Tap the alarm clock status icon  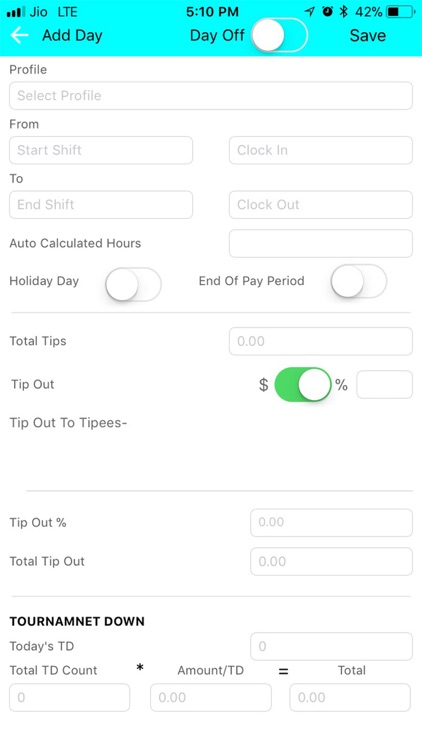coord(327,11)
